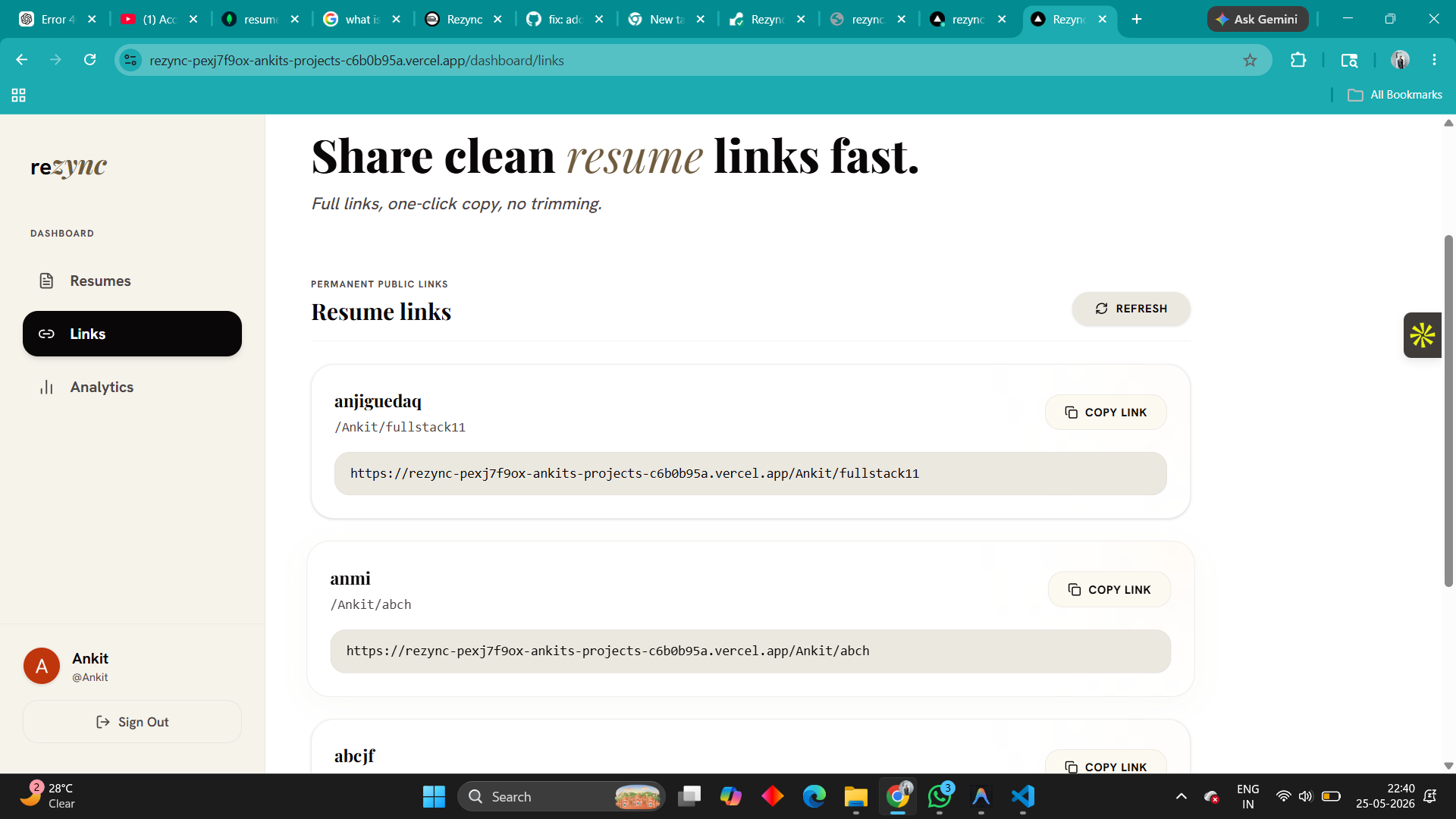Show hidden system tray icons
Screen dimensions: 1456x819
click(1181, 796)
